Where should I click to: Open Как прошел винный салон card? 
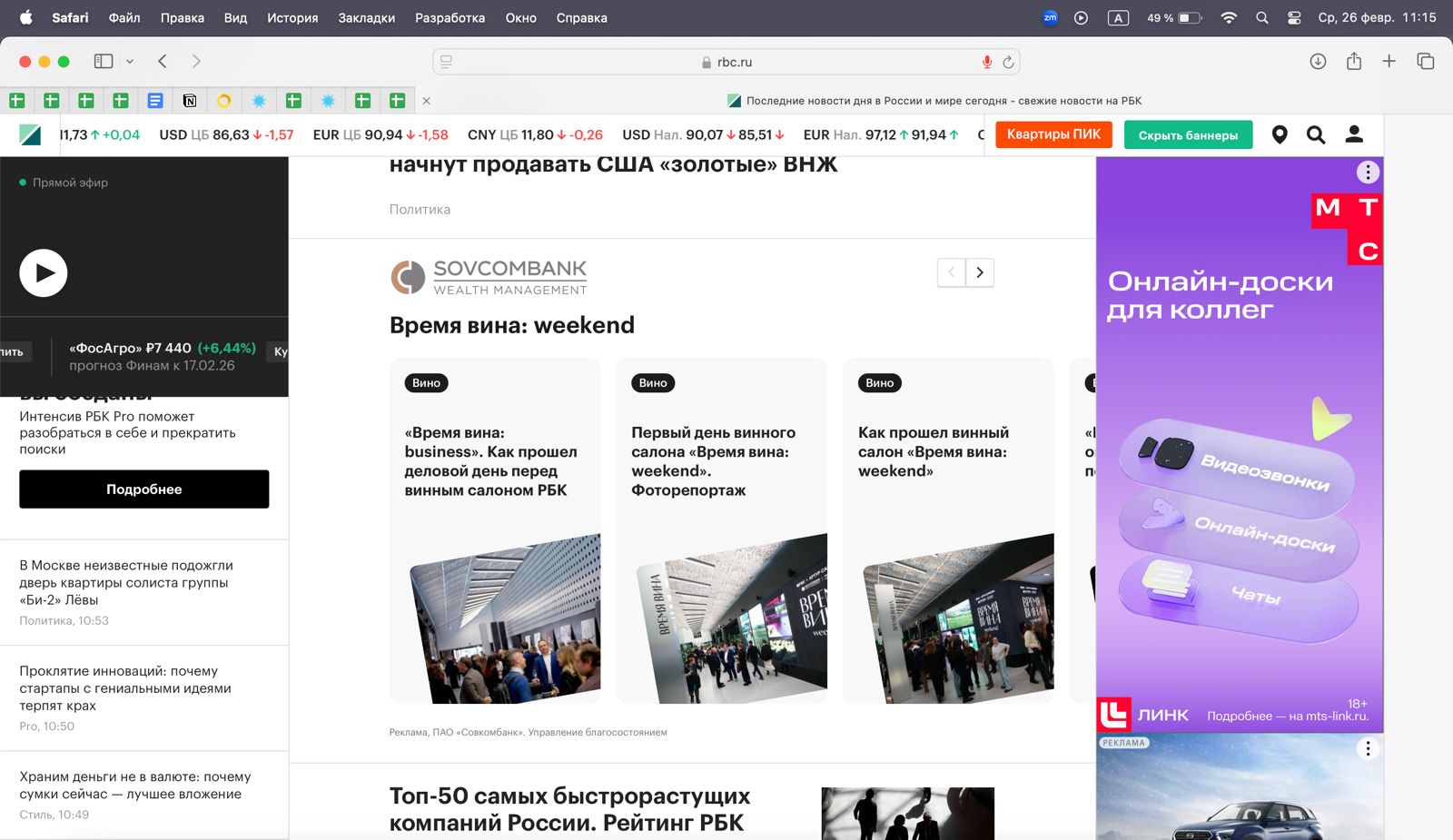click(x=948, y=530)
